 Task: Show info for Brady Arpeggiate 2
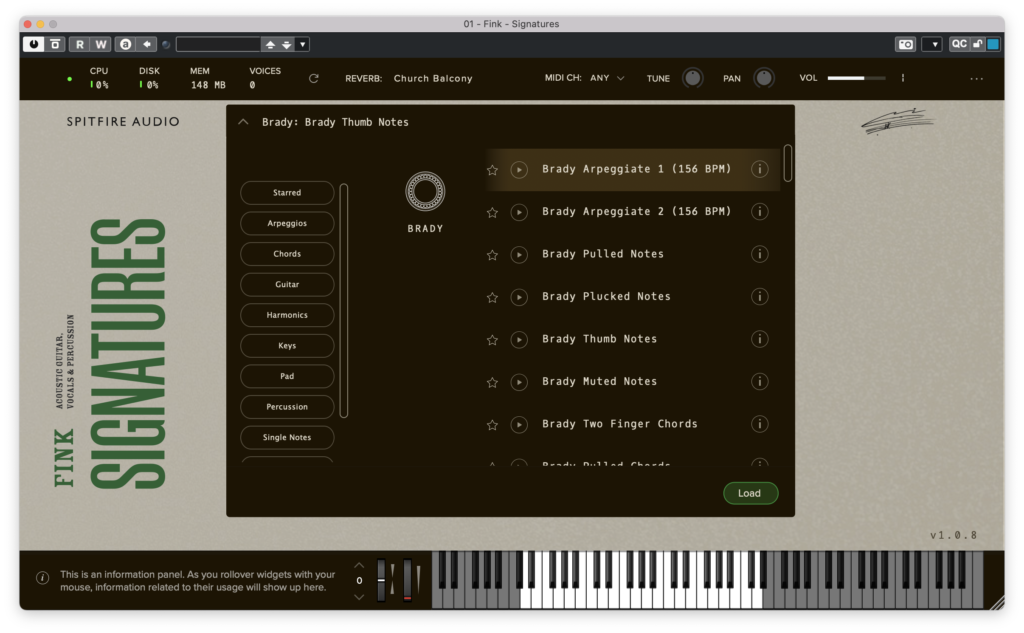[x=760, y=212]
